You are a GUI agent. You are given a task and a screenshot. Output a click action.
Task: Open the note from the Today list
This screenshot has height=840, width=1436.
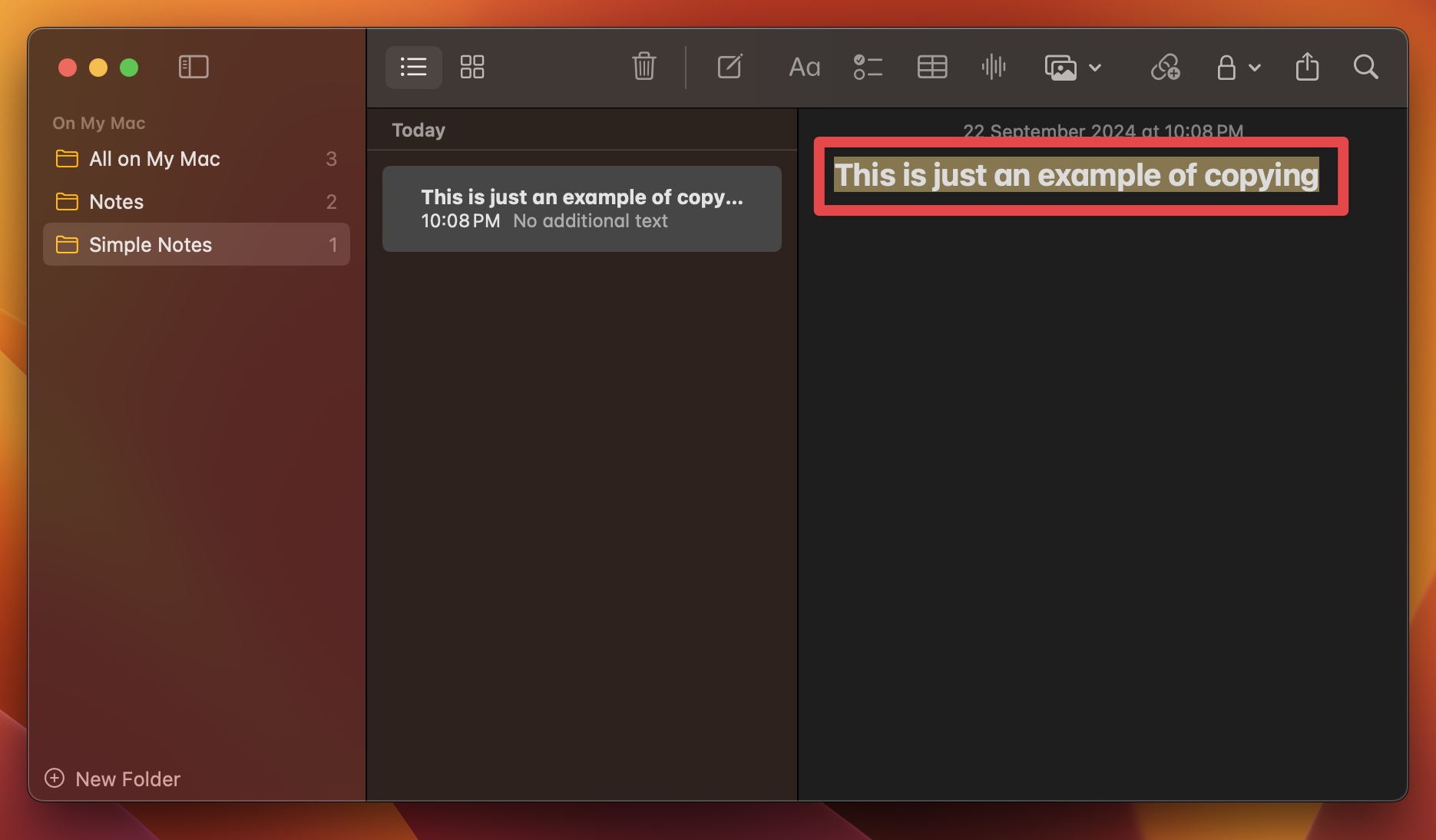pyautogui.click(x=581, y=208)
